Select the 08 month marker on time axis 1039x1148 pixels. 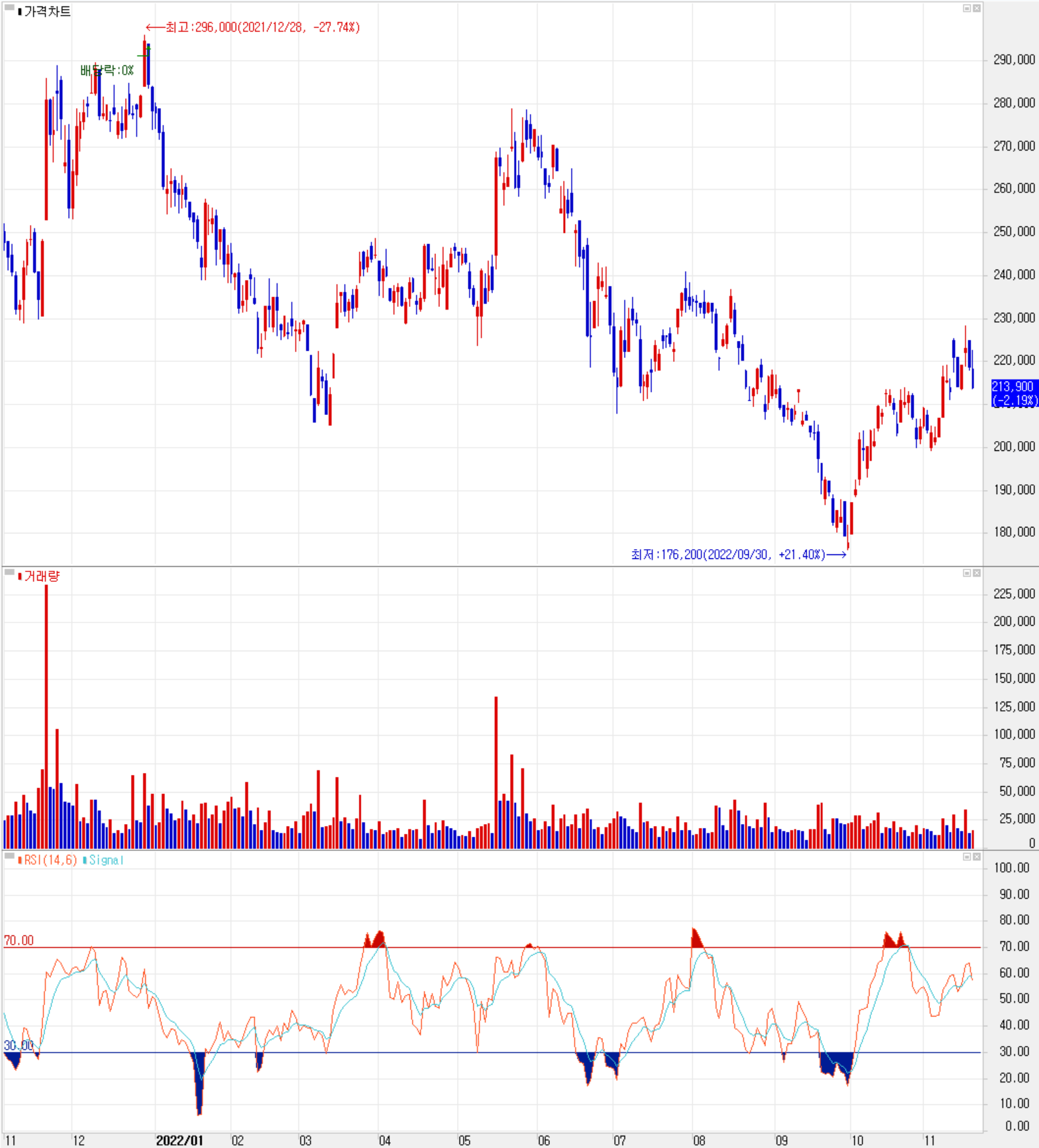pyautogui.click(x=699, y=1140)
